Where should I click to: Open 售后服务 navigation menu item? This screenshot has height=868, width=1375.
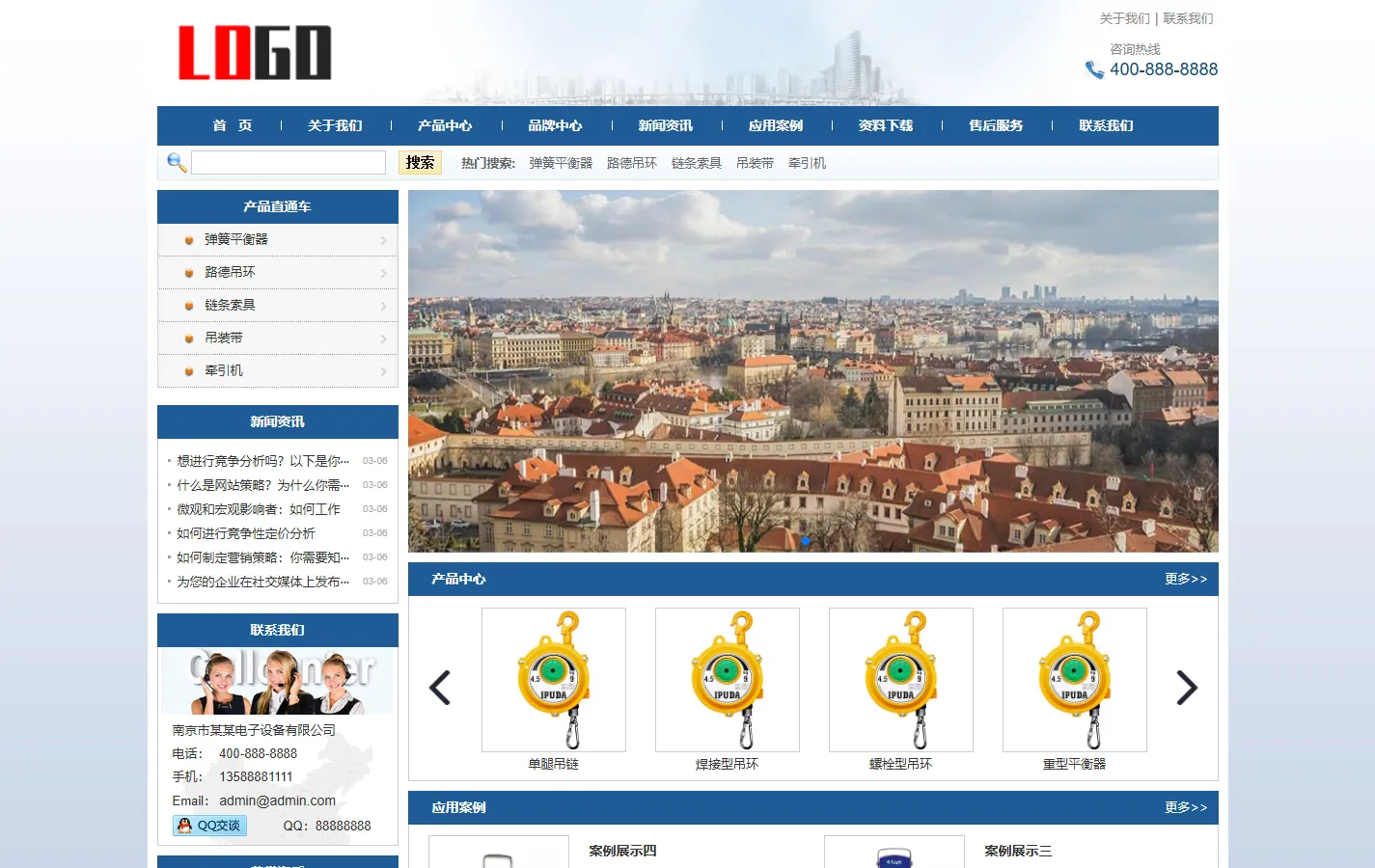pos(996,125)
